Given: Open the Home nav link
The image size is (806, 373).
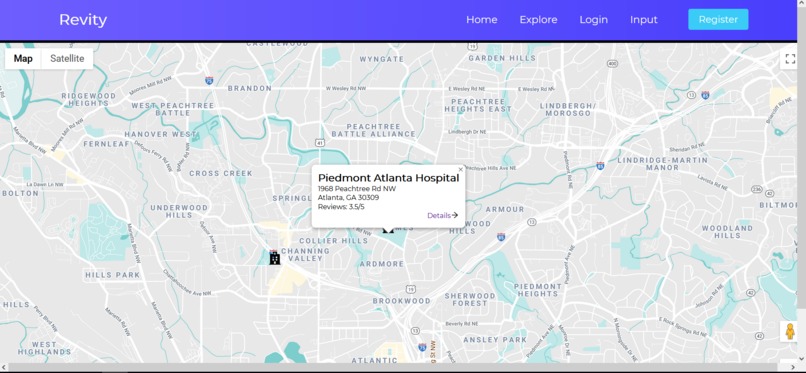Looking at the screenshot, I should 482,20.
